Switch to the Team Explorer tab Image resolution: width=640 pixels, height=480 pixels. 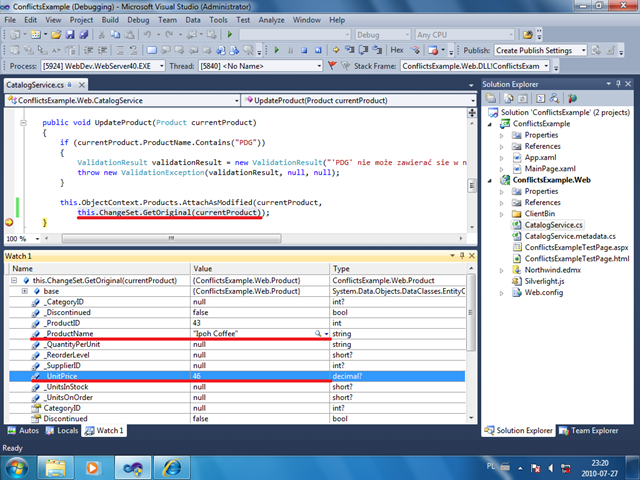pyautogui.click(x=589, y=431)
